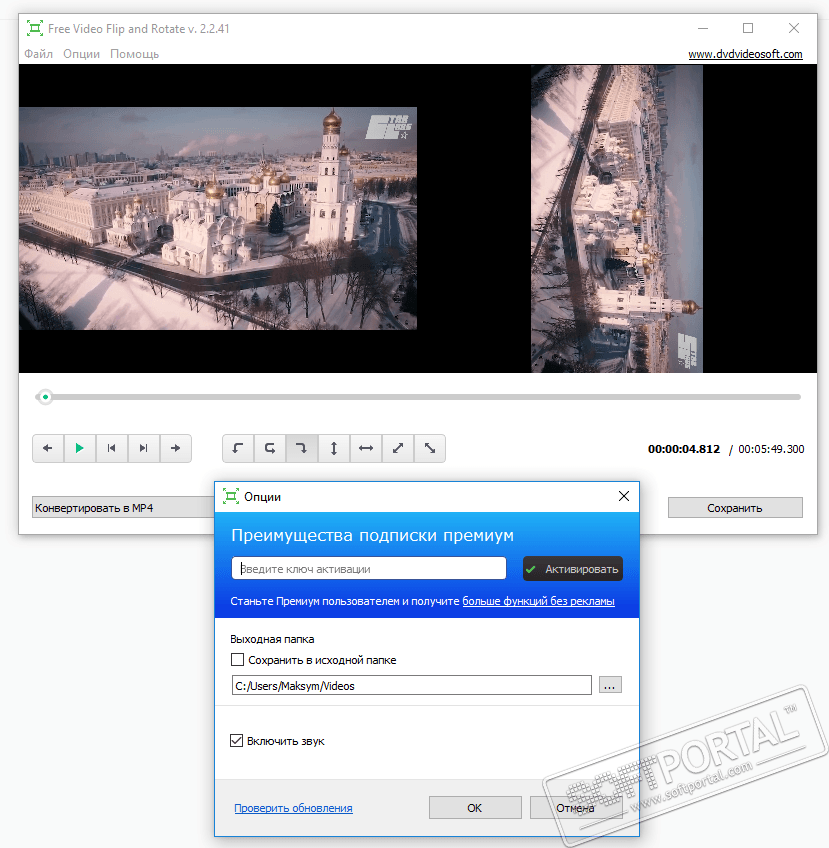Jump to previous frame marker button
This screenshot has width=829, height=848.
coord(111,448)
